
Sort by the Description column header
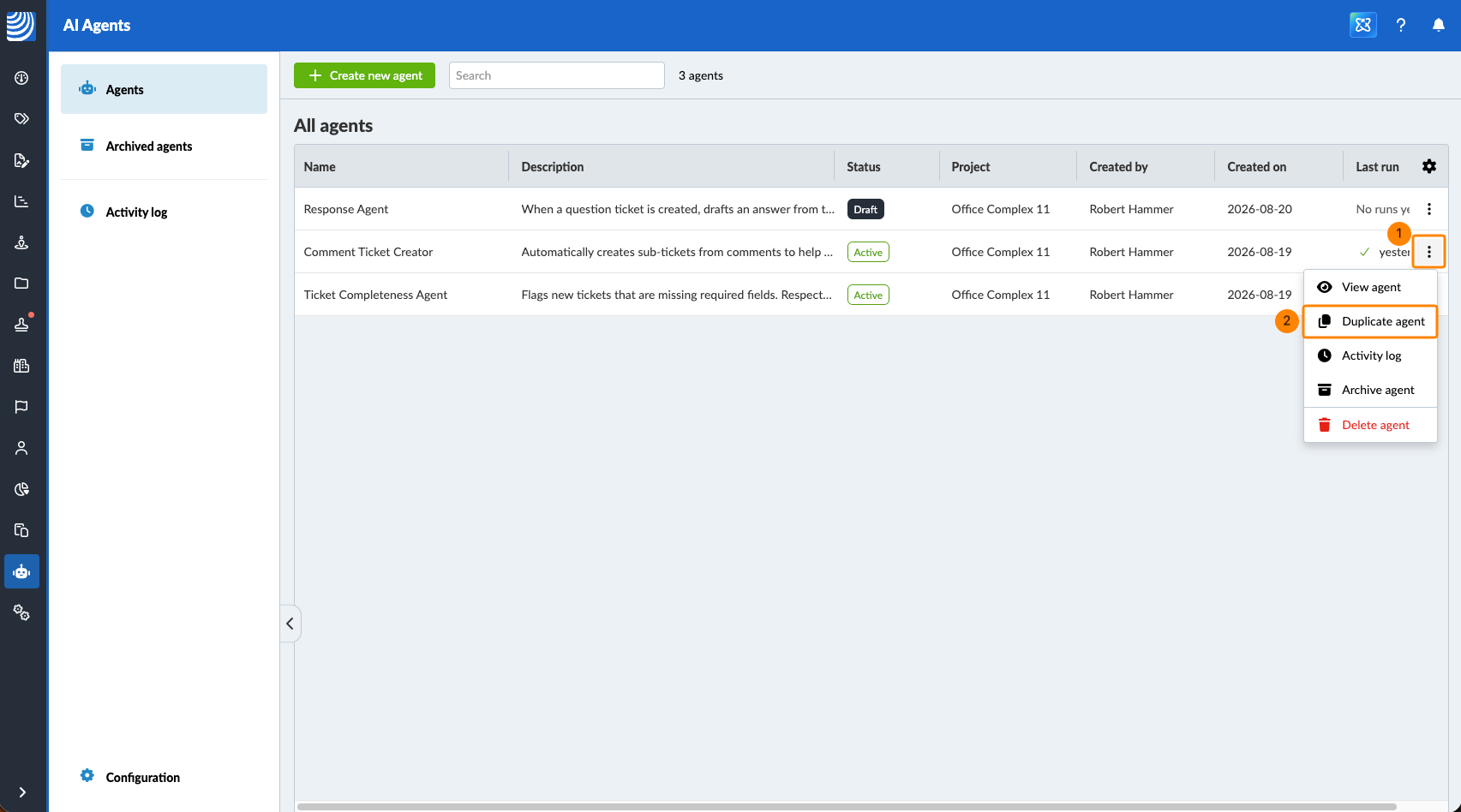tap(553, 167)
